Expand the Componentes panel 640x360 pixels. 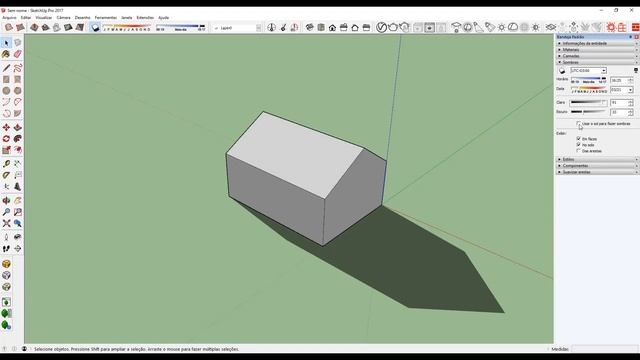pyautogui.click(x=598, y=166)
